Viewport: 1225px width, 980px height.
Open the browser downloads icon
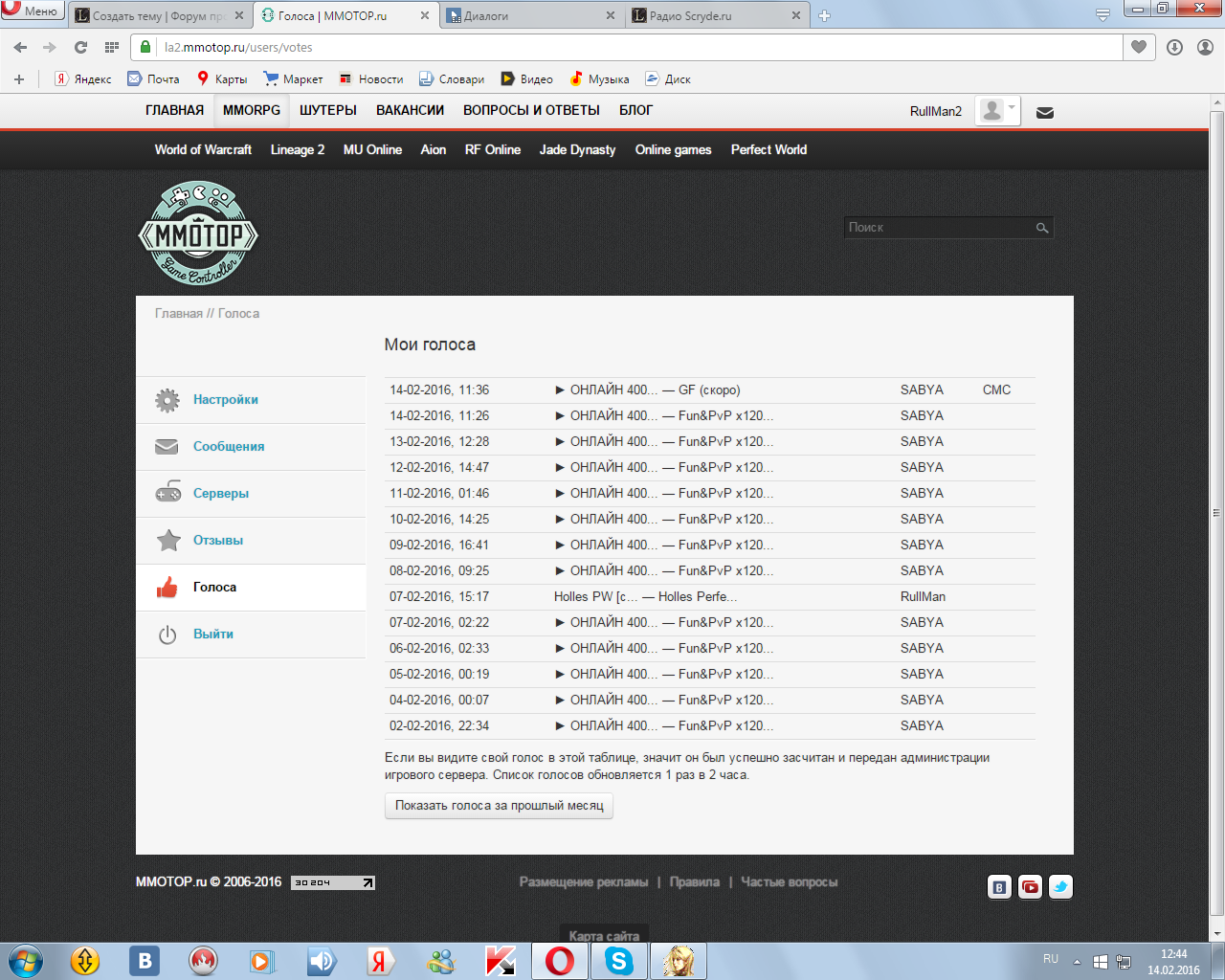point(1174,47)
